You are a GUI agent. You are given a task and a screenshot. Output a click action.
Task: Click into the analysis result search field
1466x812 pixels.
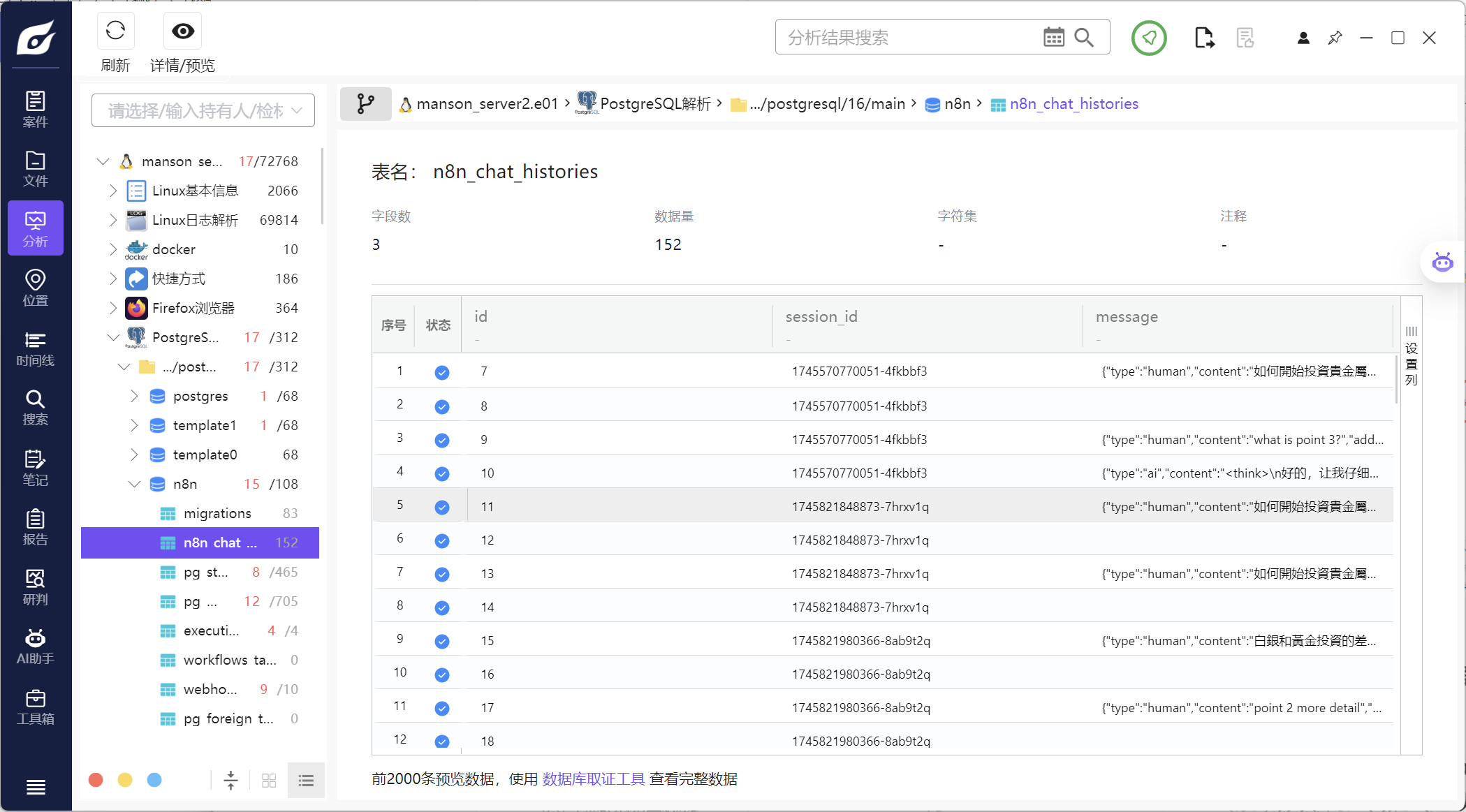[x=908, y=38]
